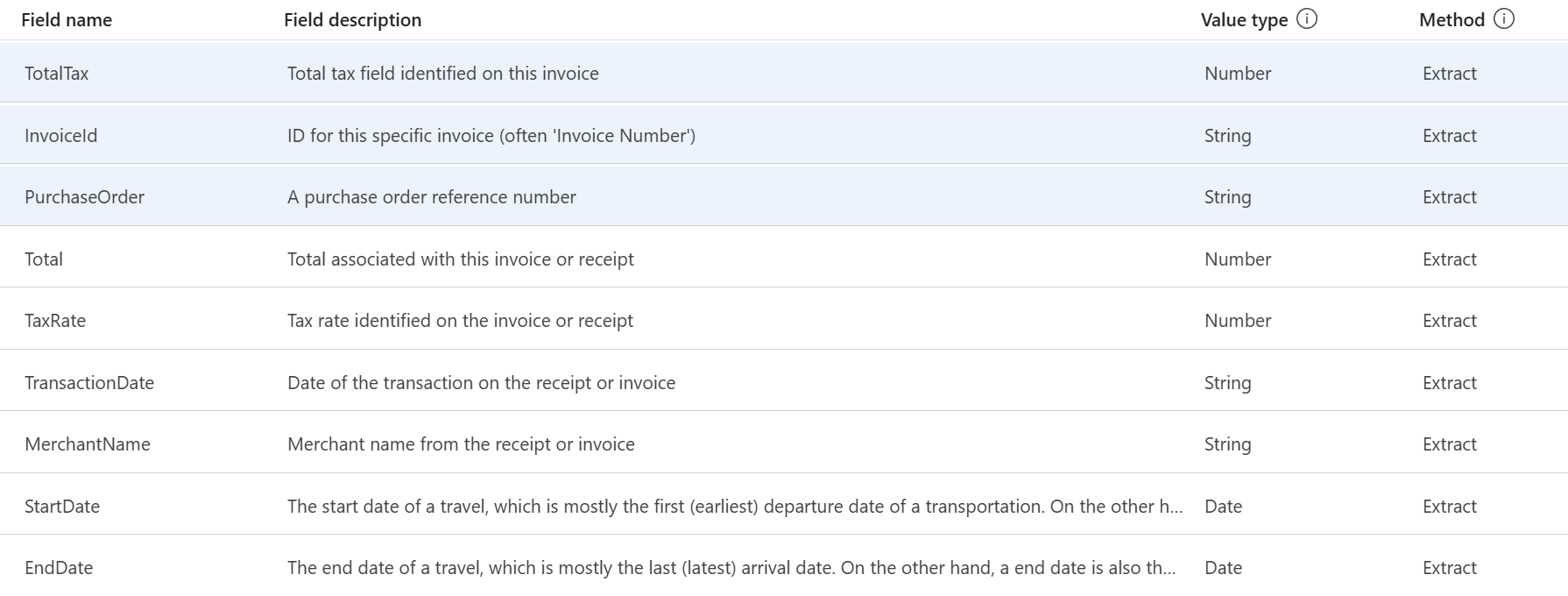This screenshot has width=1568, height=596.
Task: Select the EndDate field row
Action: pyautogui.click(x=784, y=567)
